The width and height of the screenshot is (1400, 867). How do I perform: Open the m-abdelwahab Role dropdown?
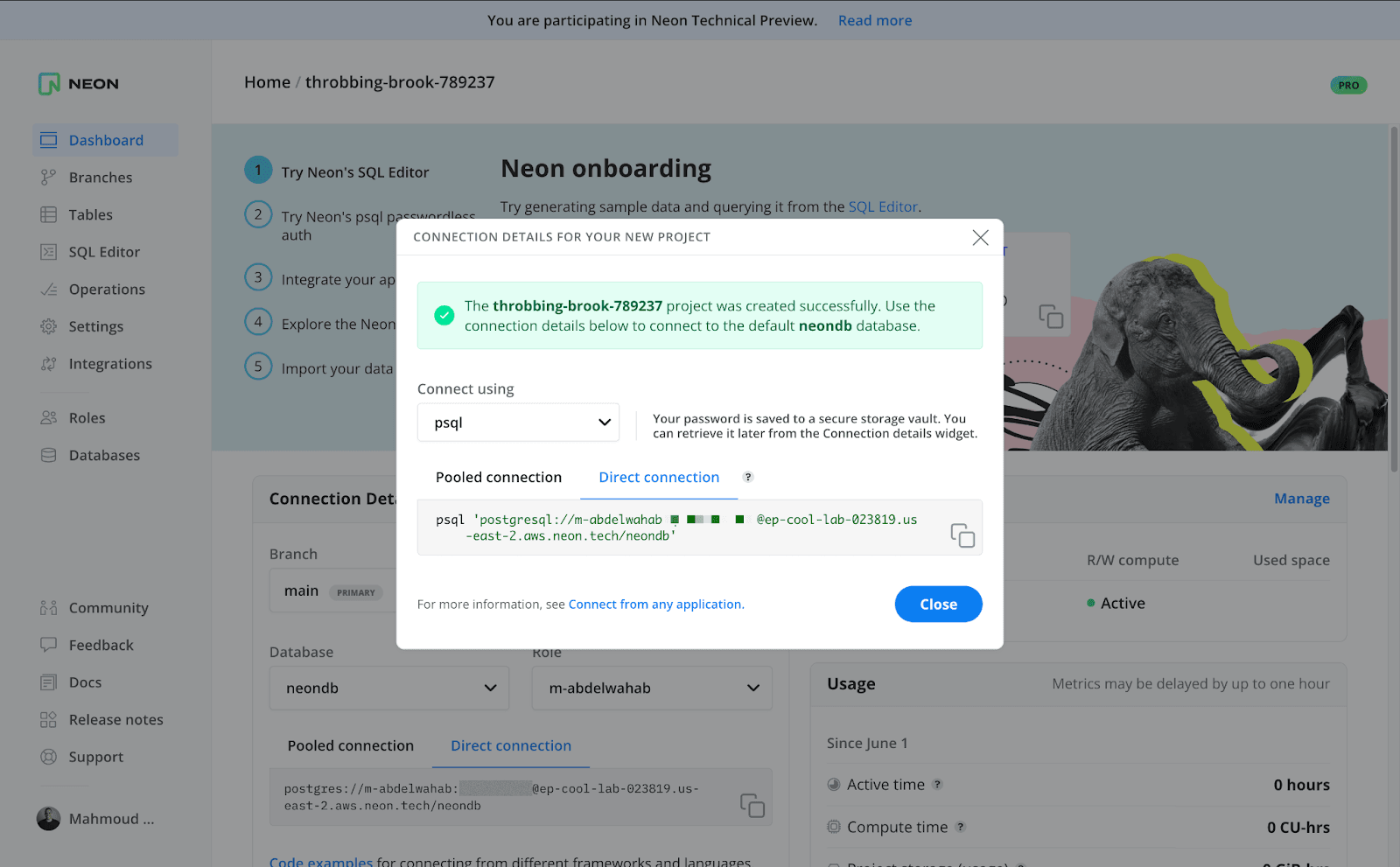point(652,689)
